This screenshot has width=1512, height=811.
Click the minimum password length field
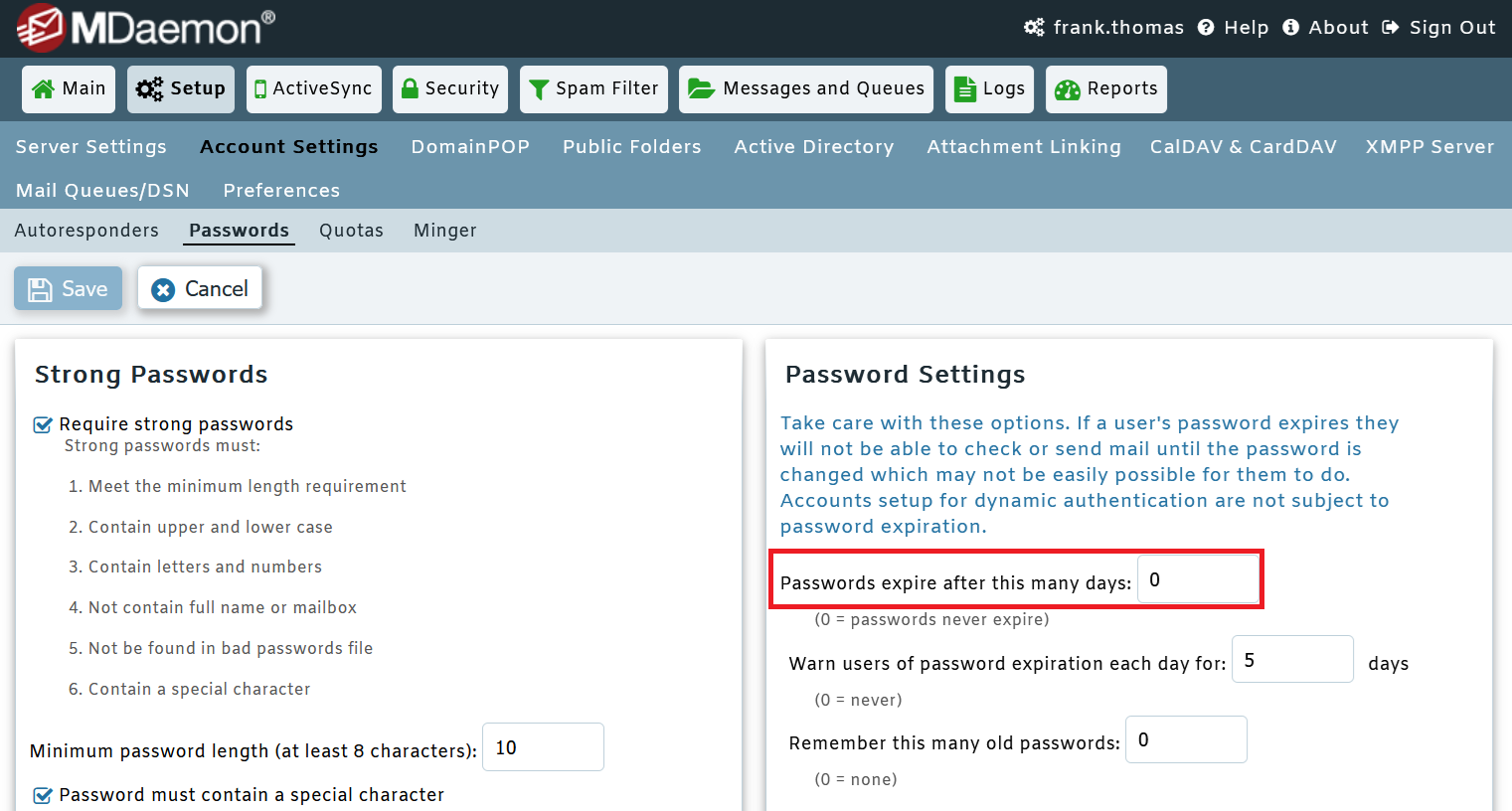[543, 746]
